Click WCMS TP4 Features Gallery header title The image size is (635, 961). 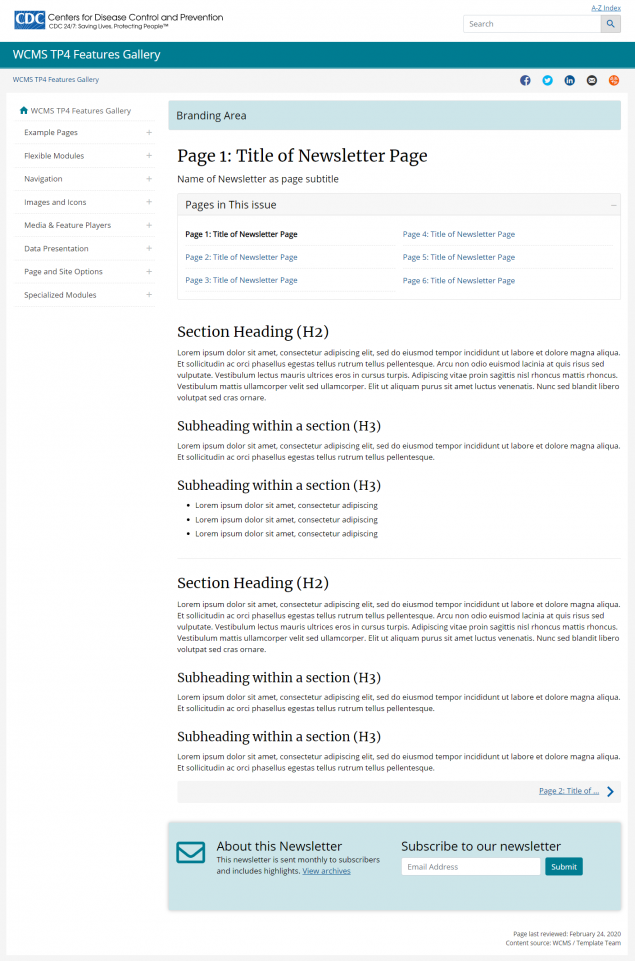[x=86, y=55]
